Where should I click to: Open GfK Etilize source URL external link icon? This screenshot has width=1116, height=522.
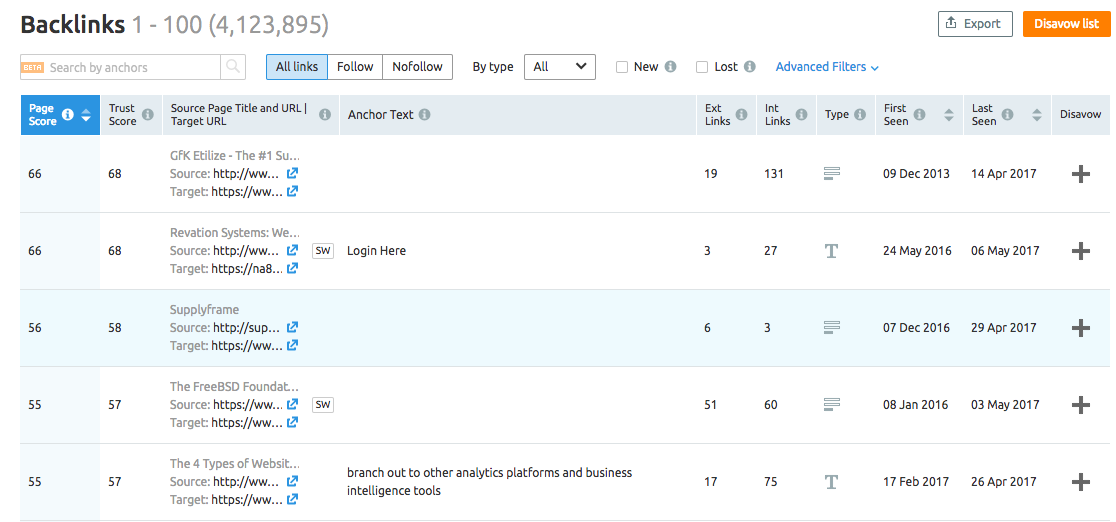[x=292, y=173]
